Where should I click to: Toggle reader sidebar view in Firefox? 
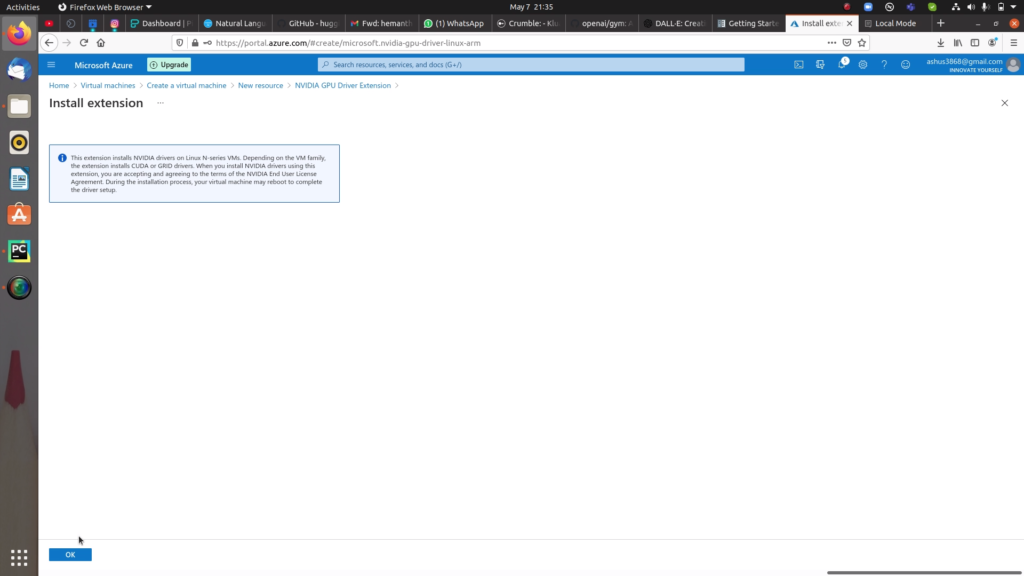(975, 43)
